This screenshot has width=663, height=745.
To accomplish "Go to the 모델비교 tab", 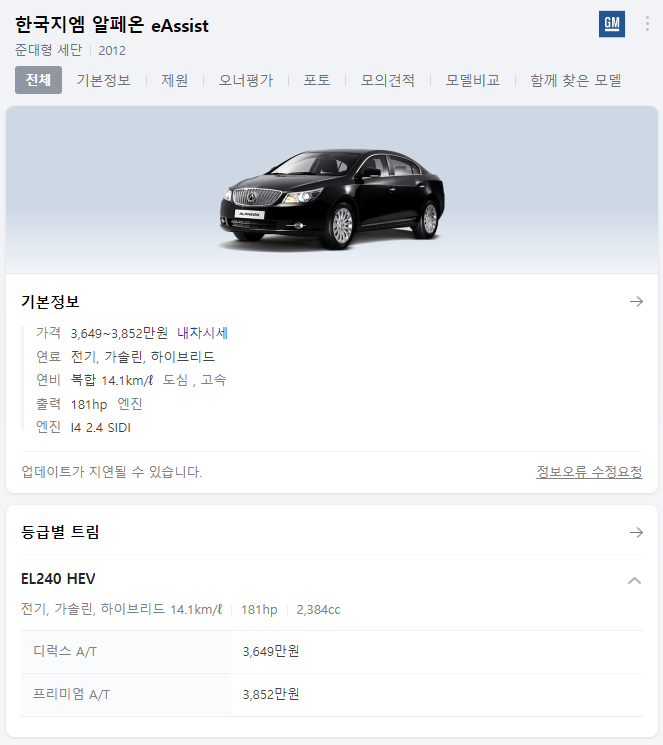I will [x=472, y=80].
